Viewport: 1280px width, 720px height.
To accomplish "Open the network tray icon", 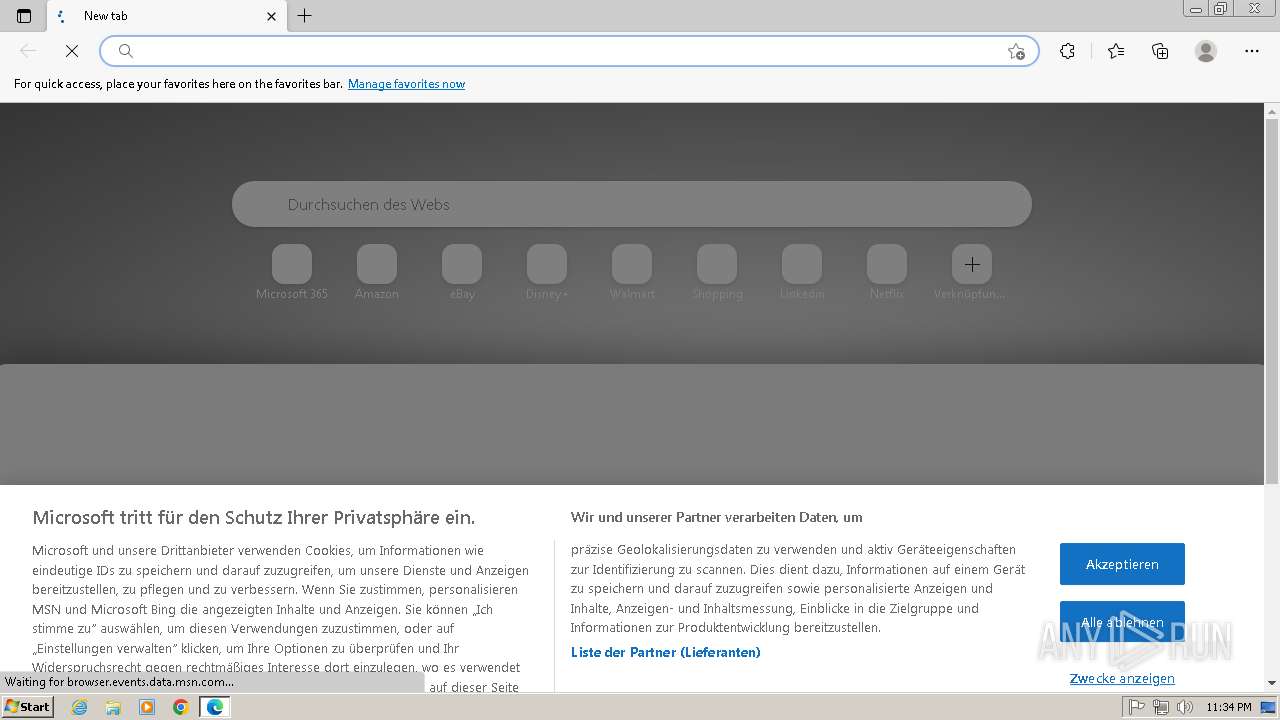I will click(x=1161, y=707).
